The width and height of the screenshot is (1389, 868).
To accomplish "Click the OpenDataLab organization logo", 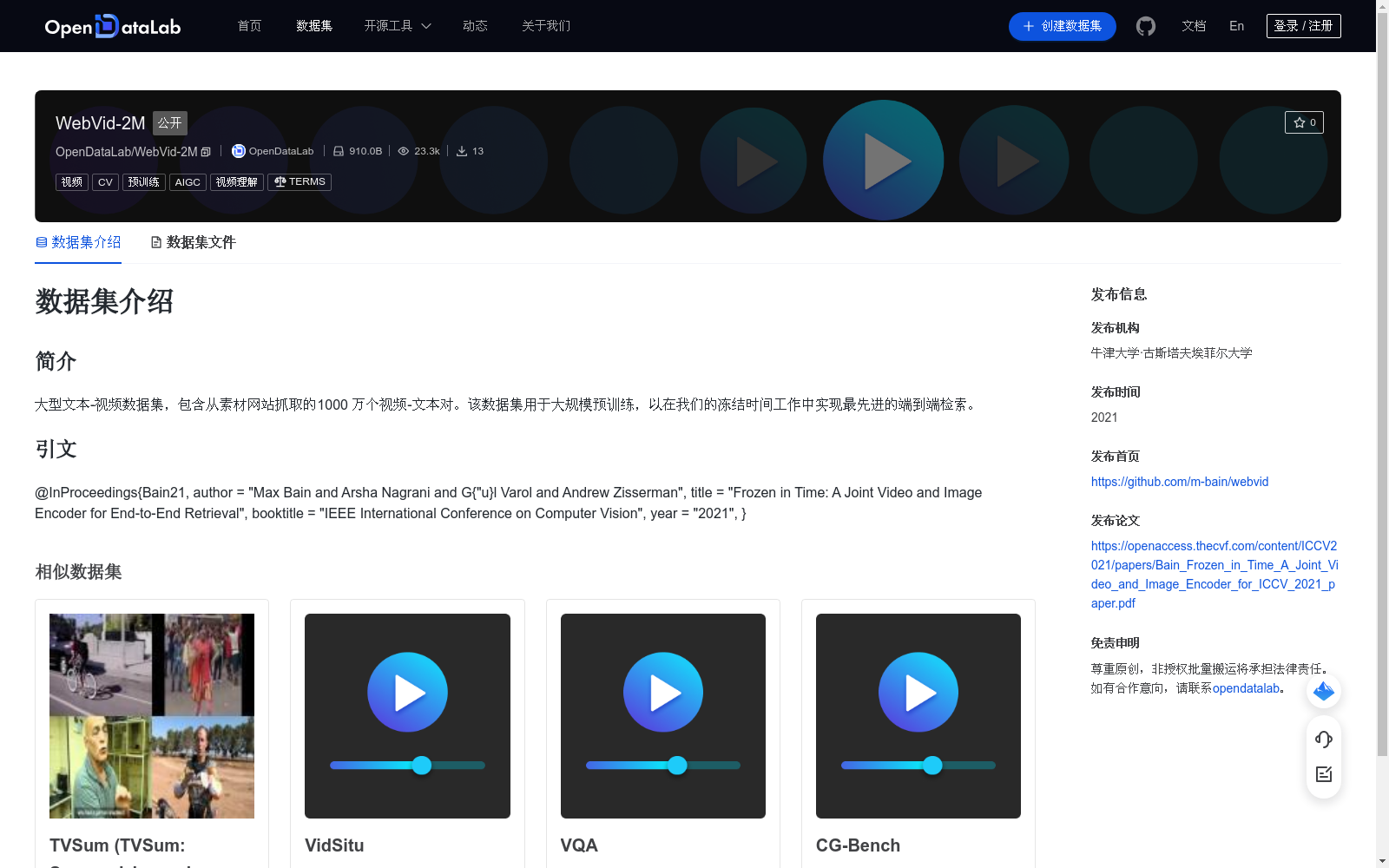I will point(237,151).
